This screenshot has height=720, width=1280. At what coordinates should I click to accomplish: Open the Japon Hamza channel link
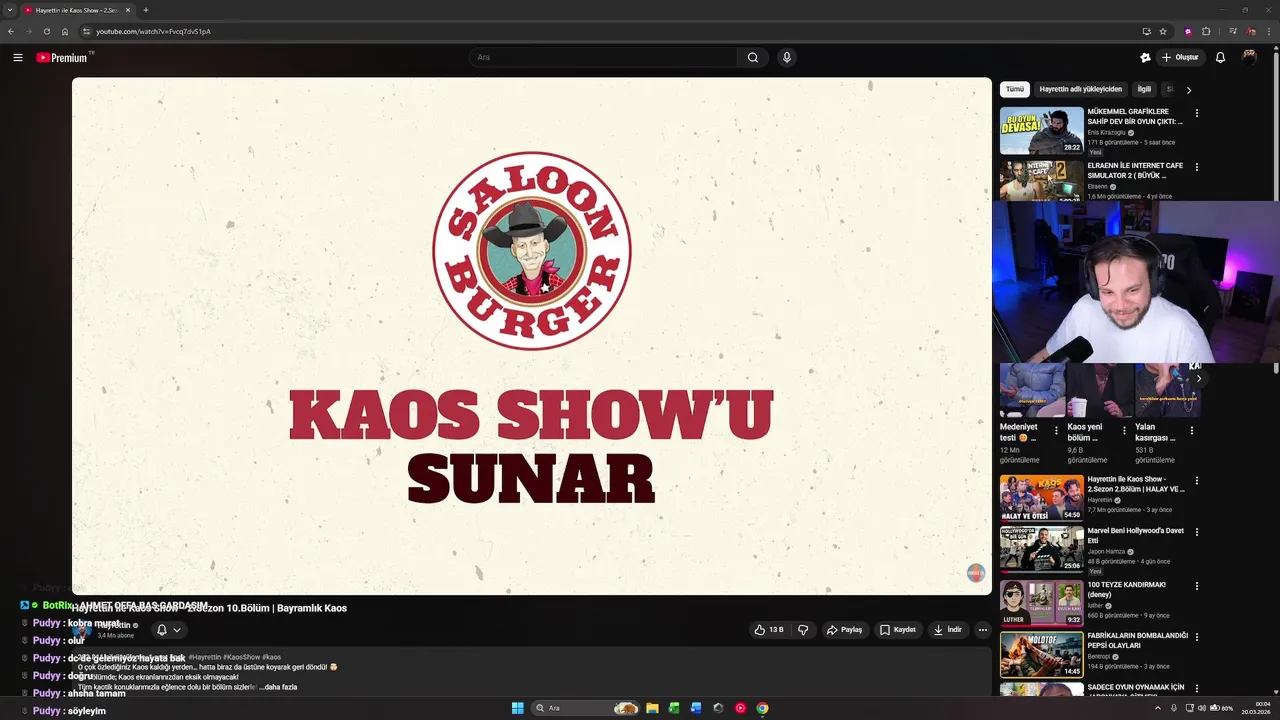[x=1106, y=551]
